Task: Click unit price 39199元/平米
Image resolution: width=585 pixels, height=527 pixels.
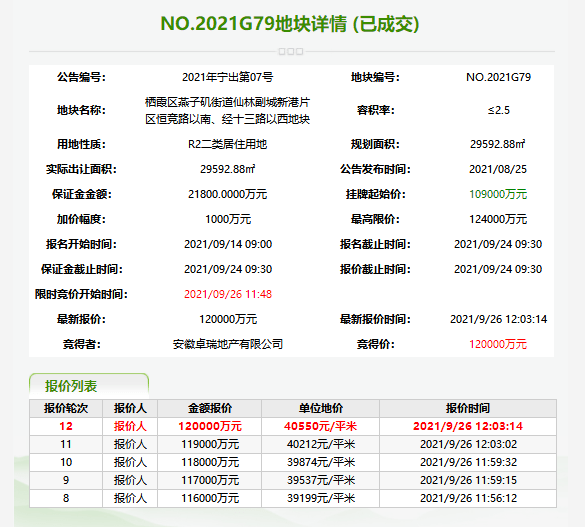Action: (x=320, y=498)
